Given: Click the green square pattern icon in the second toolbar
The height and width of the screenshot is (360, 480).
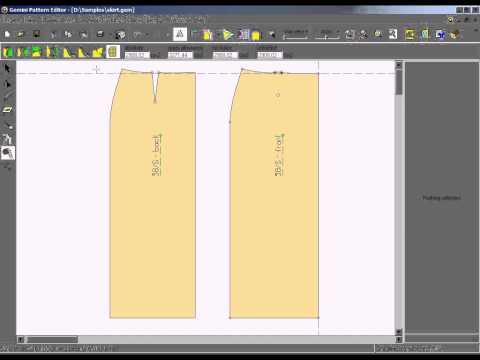Looking at the screenshot, I should pos(36,52).
